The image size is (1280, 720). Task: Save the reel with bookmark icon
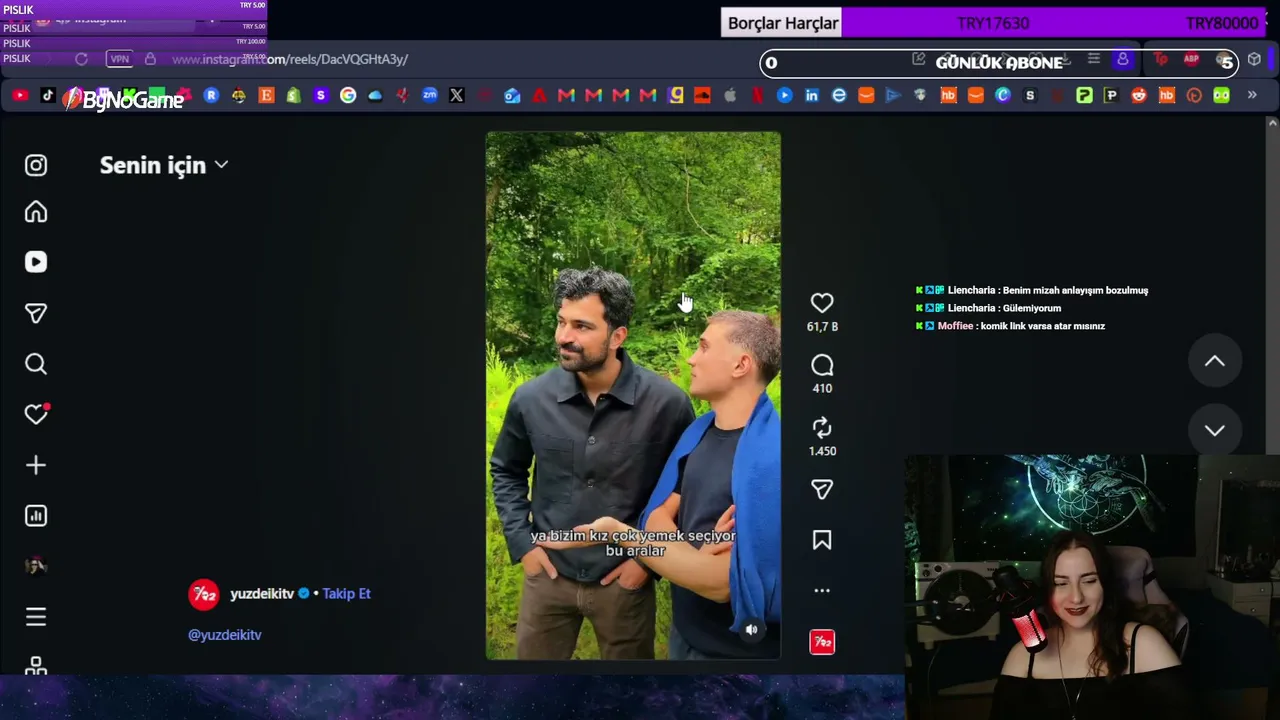pyautogui.click(x=822, y=540)
